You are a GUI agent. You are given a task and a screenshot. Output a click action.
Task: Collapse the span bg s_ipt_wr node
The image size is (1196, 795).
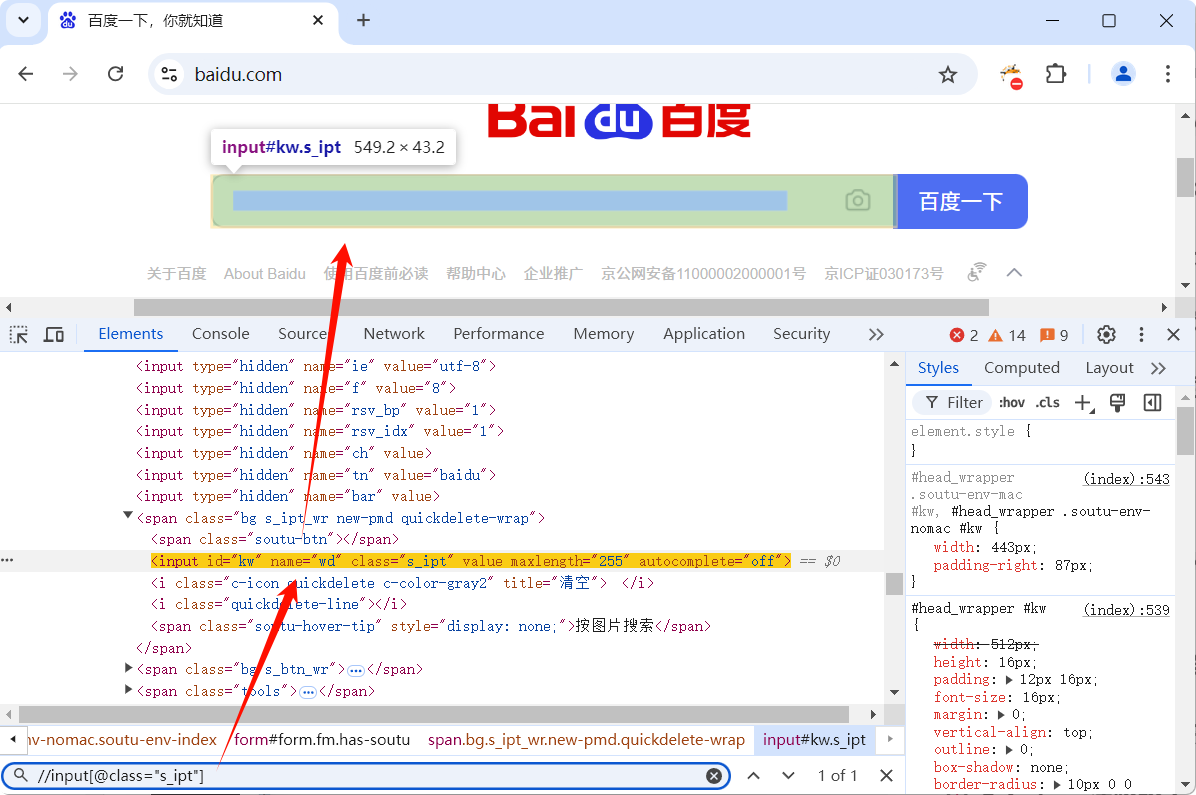128,517
